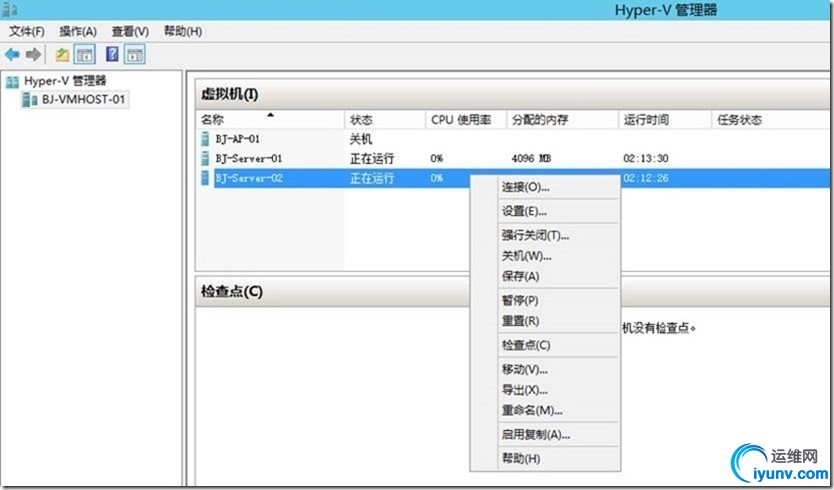Toggle the show/hide action pane icon

(135, 54)
